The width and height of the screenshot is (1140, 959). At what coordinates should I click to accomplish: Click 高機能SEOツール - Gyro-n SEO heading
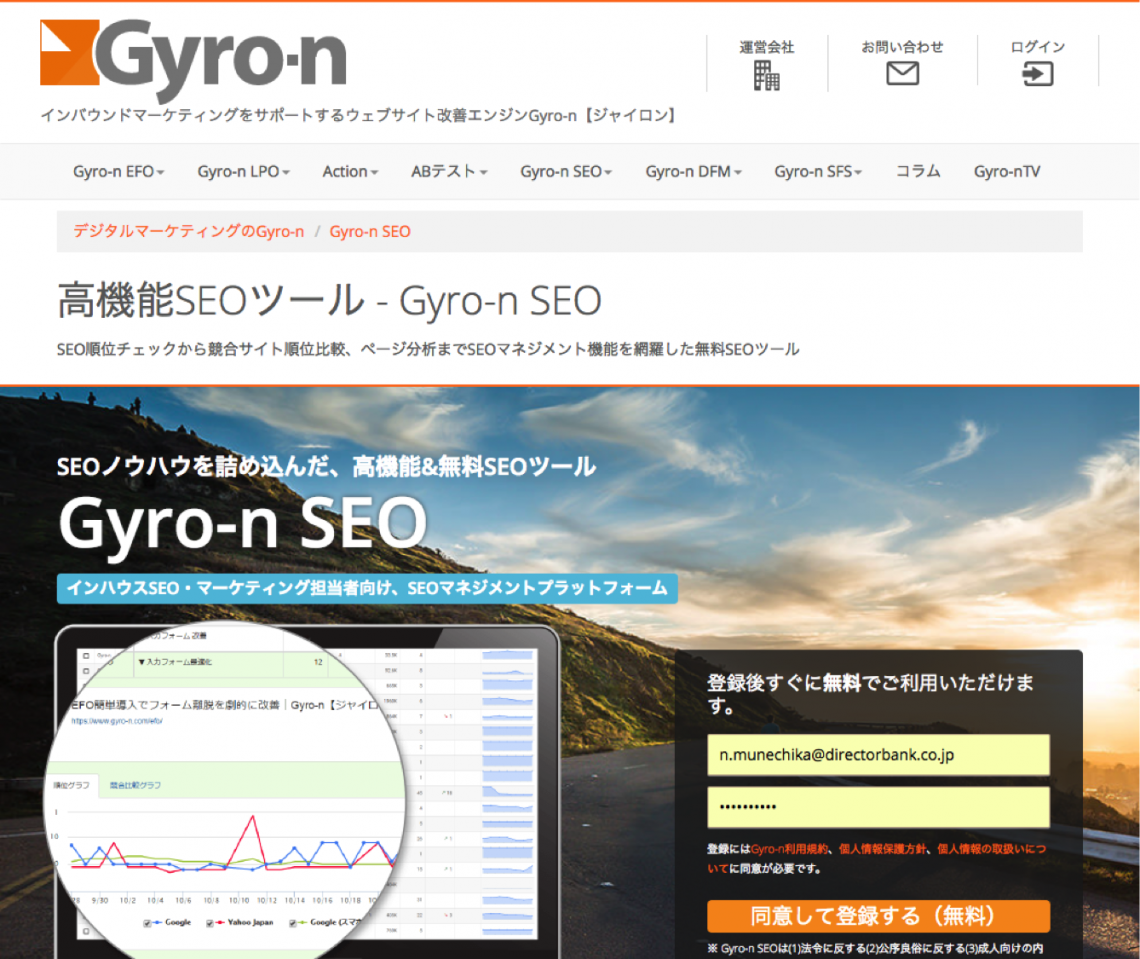click(329, 300)
